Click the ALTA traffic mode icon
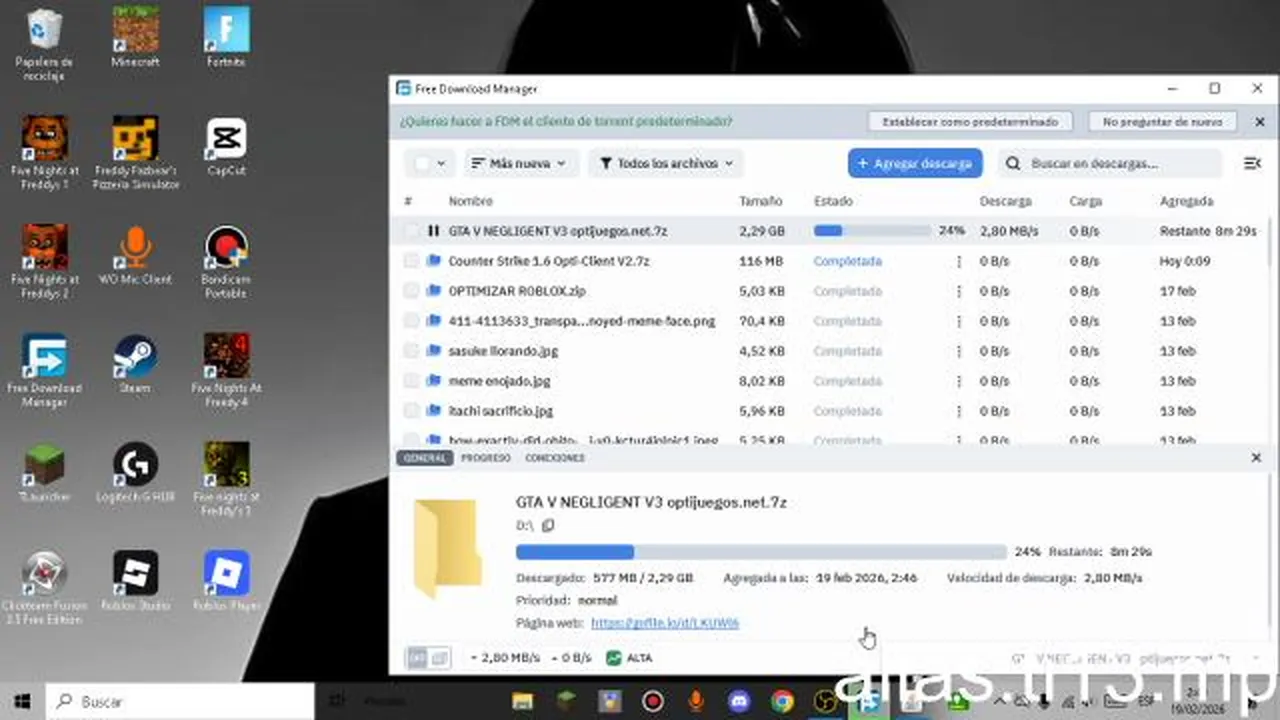 point(614,658)
